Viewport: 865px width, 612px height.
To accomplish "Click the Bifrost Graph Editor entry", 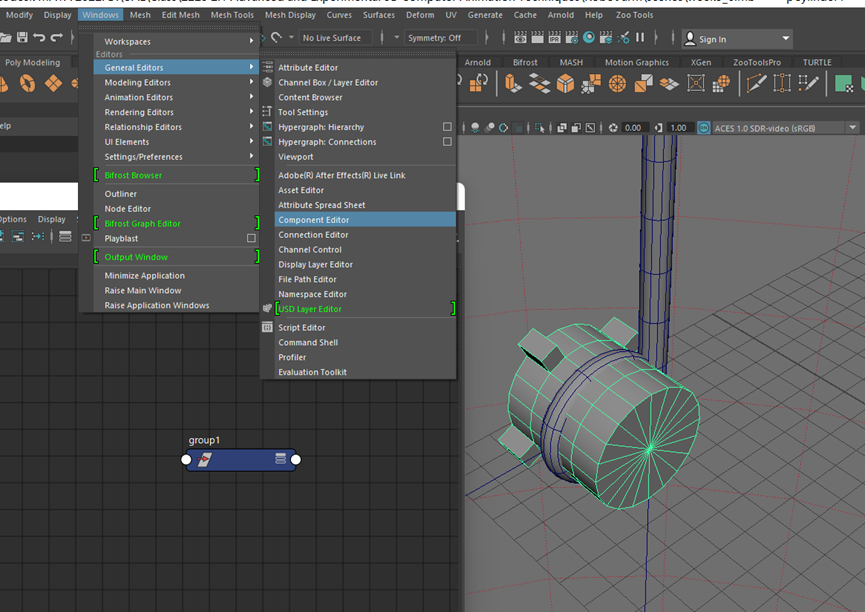I will click(176, 223).
